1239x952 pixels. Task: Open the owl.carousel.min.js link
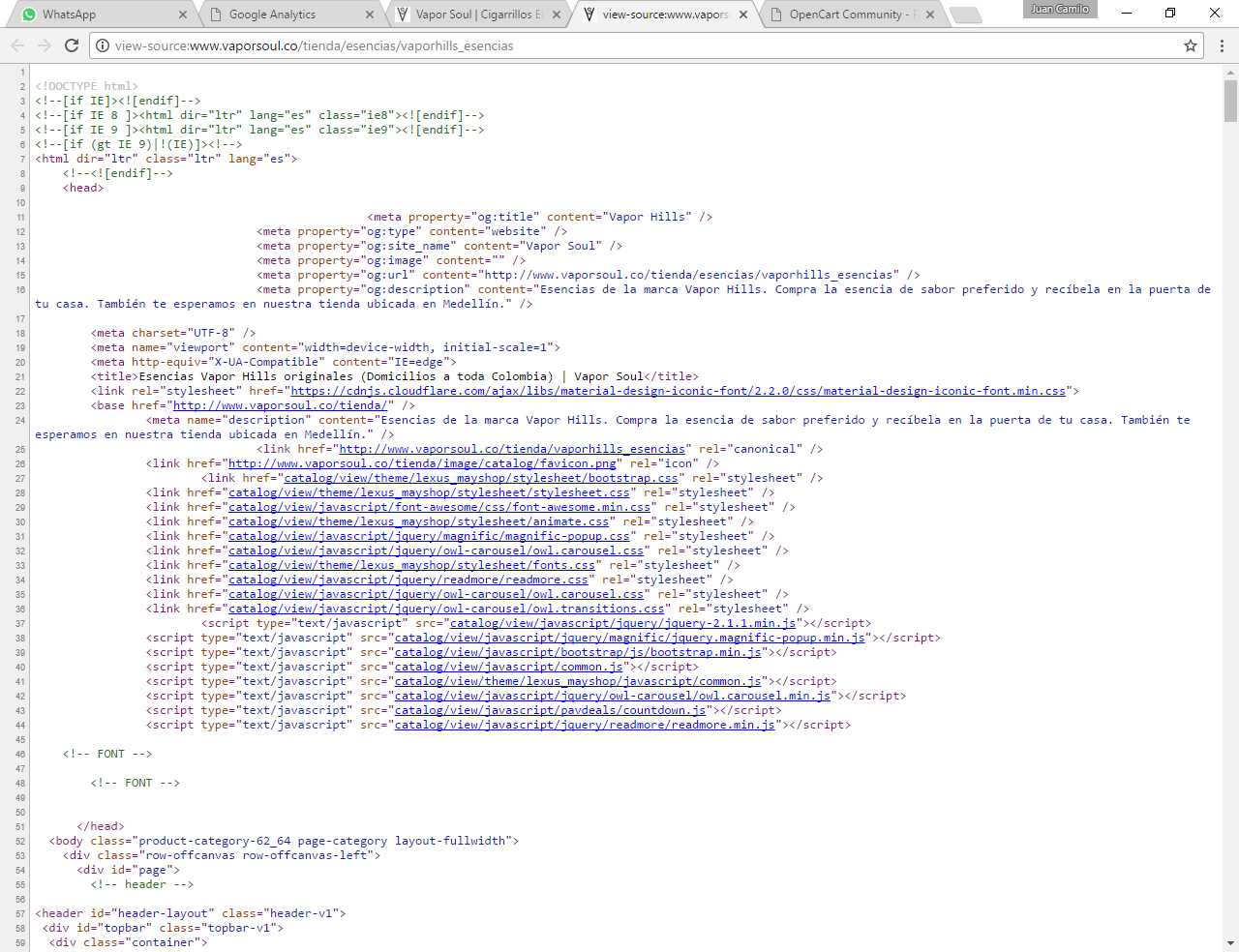(x=613, y=696)
